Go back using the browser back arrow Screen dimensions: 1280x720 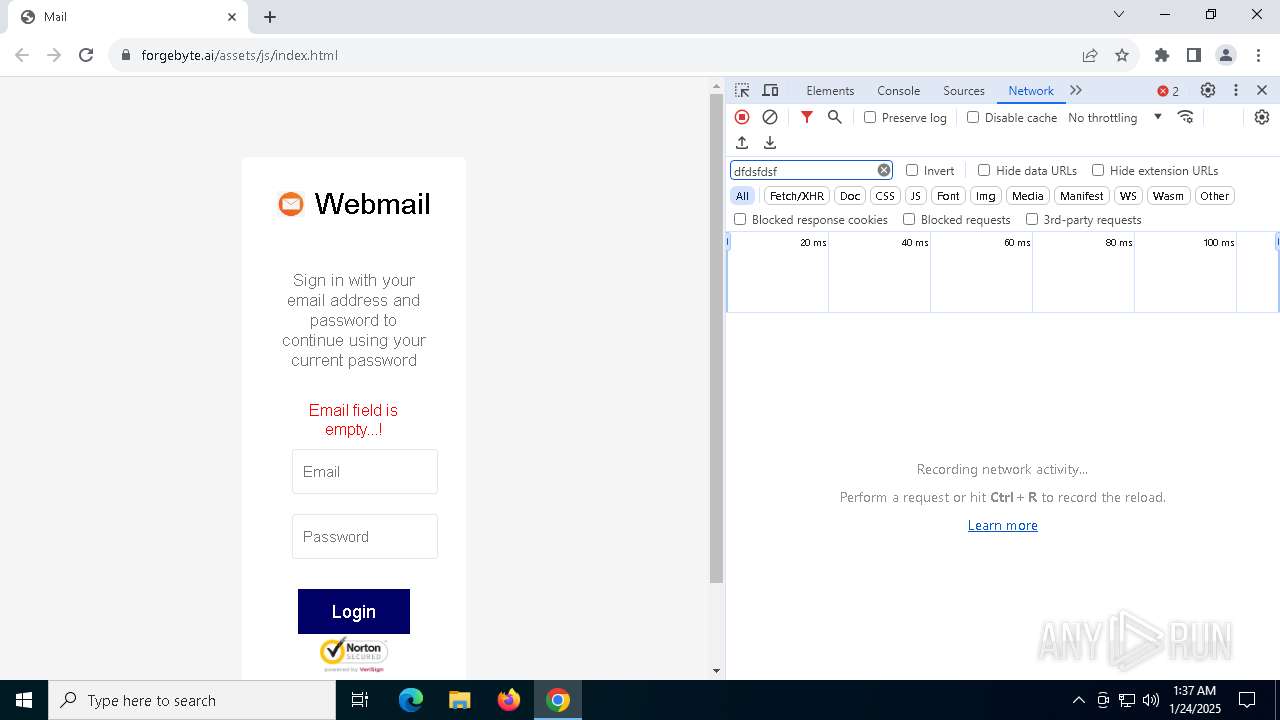22,55
